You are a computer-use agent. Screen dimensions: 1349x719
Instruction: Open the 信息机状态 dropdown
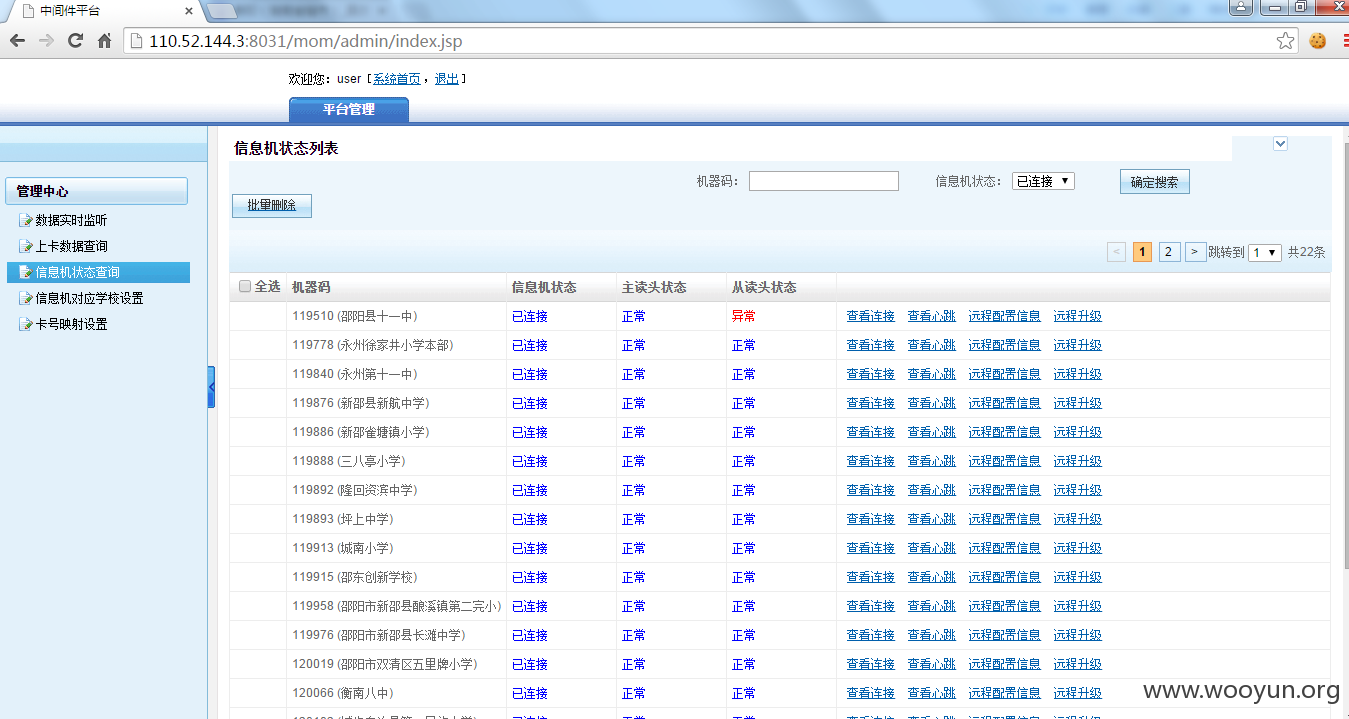(1043, 181)
